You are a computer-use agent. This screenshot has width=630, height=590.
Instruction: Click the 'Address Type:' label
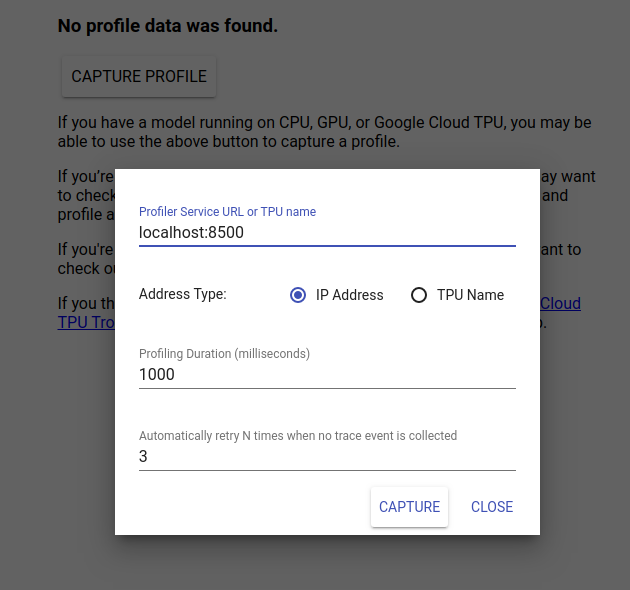tap(183, 295)
